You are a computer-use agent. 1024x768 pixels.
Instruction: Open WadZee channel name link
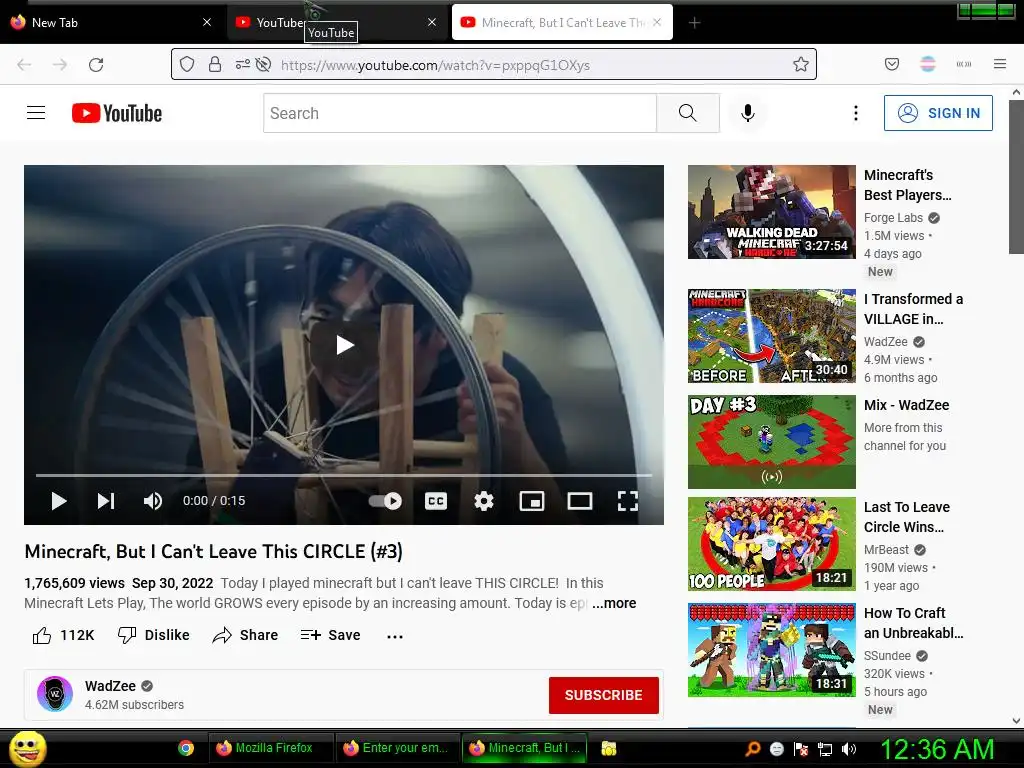(x=110, y=686)
